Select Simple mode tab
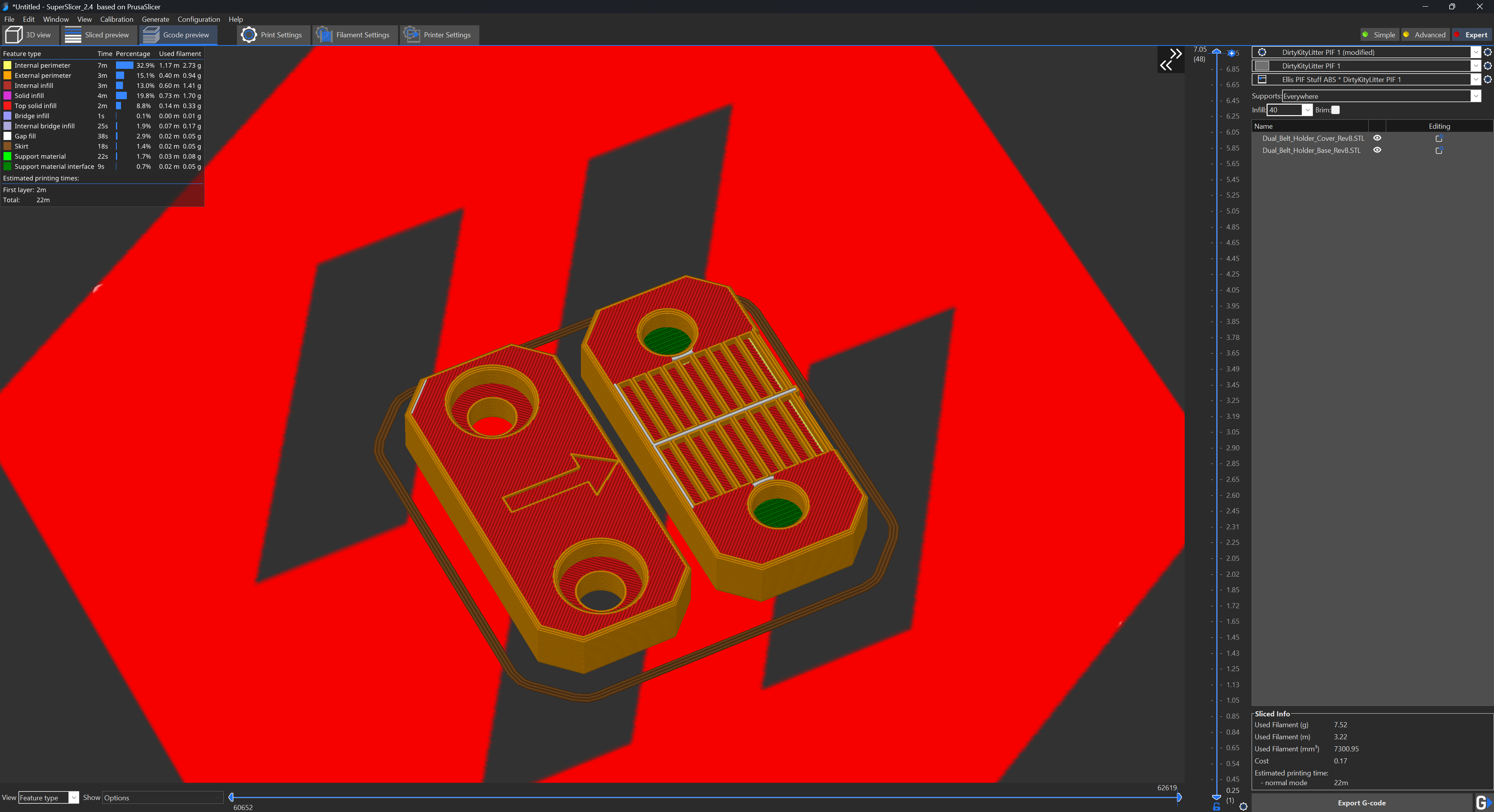Viewport: 1494px width, 812px height. 1378,34
